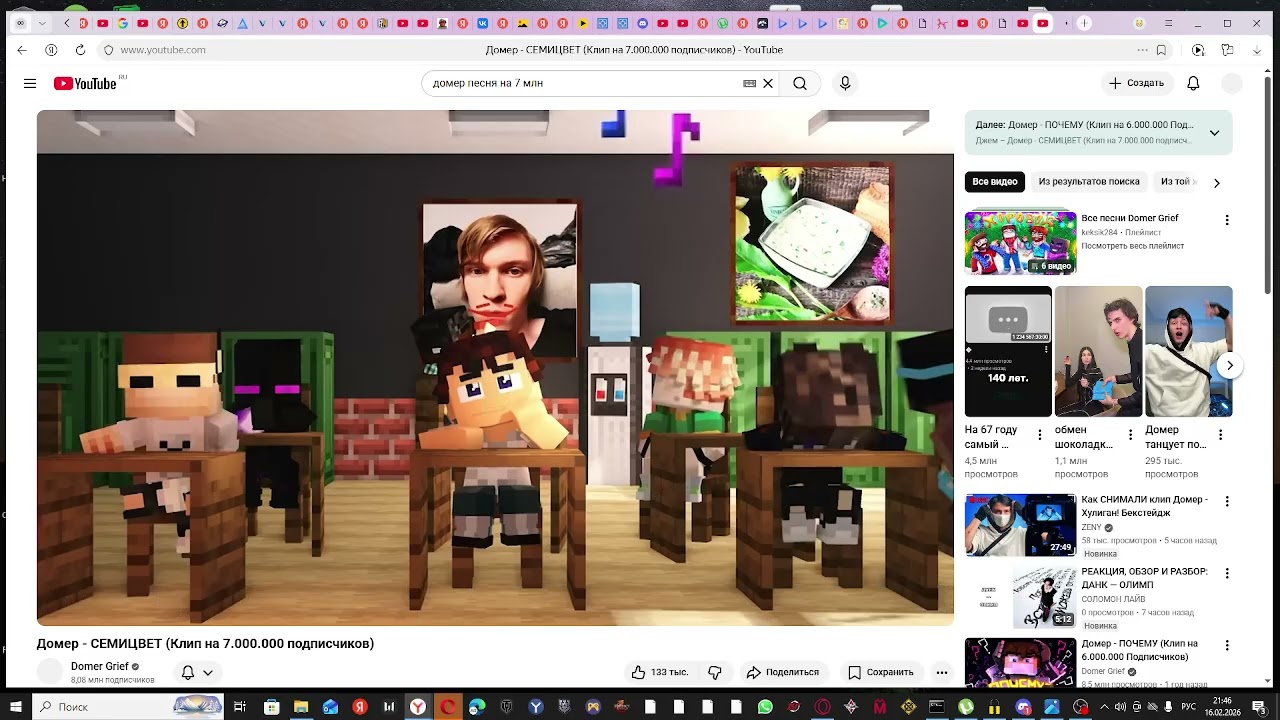Click the www.youtube.com address text

click(x=163, y=50)
